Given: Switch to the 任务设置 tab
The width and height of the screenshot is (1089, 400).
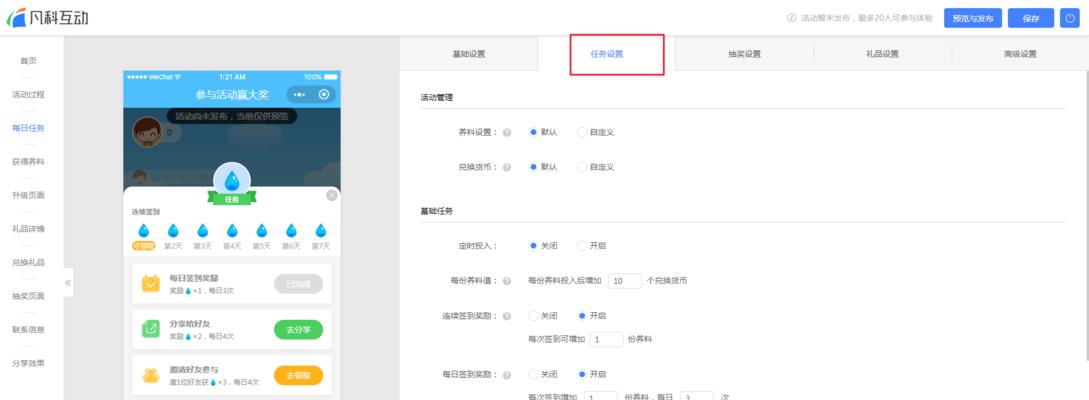Looking at the screenshot, I should (606, 53).
